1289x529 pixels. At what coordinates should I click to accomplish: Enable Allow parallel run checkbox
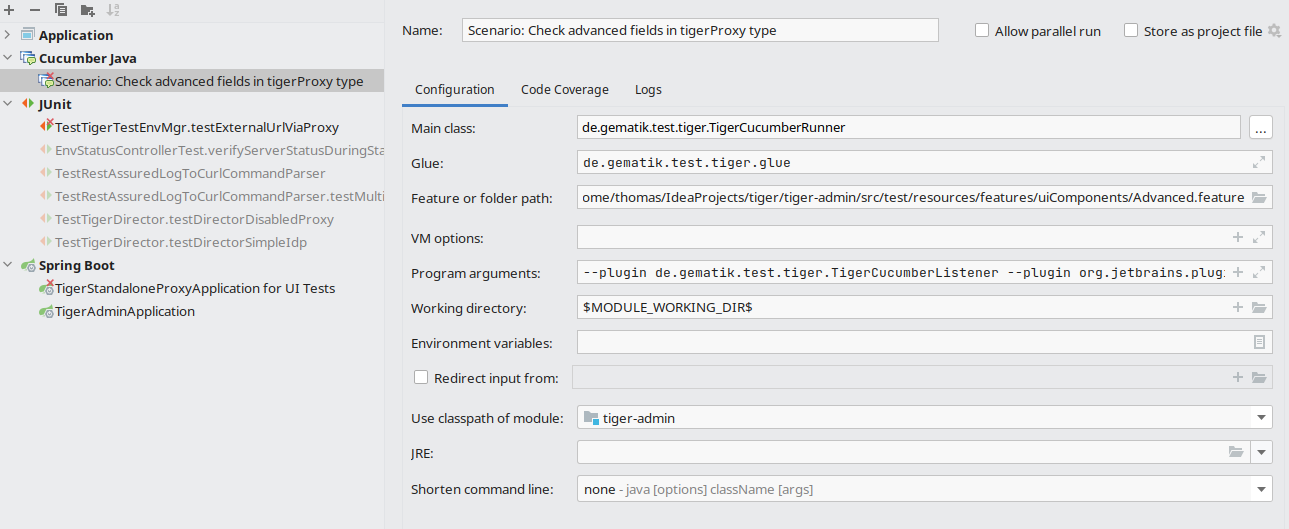982,30
